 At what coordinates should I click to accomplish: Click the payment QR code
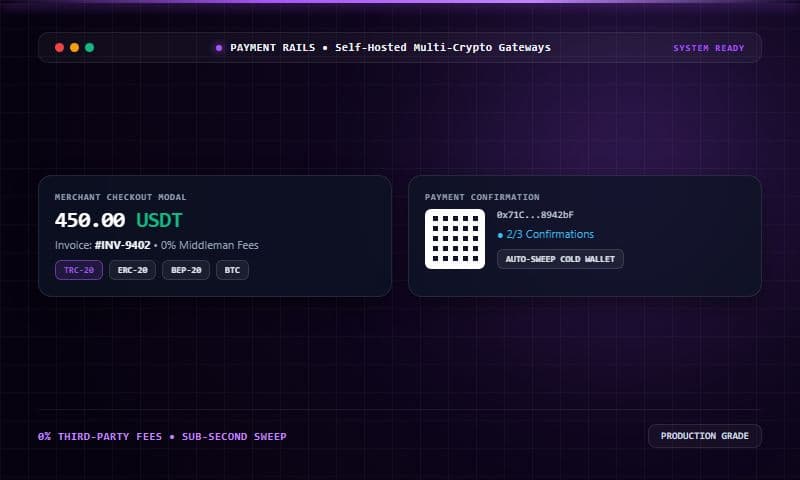point(455,238)
